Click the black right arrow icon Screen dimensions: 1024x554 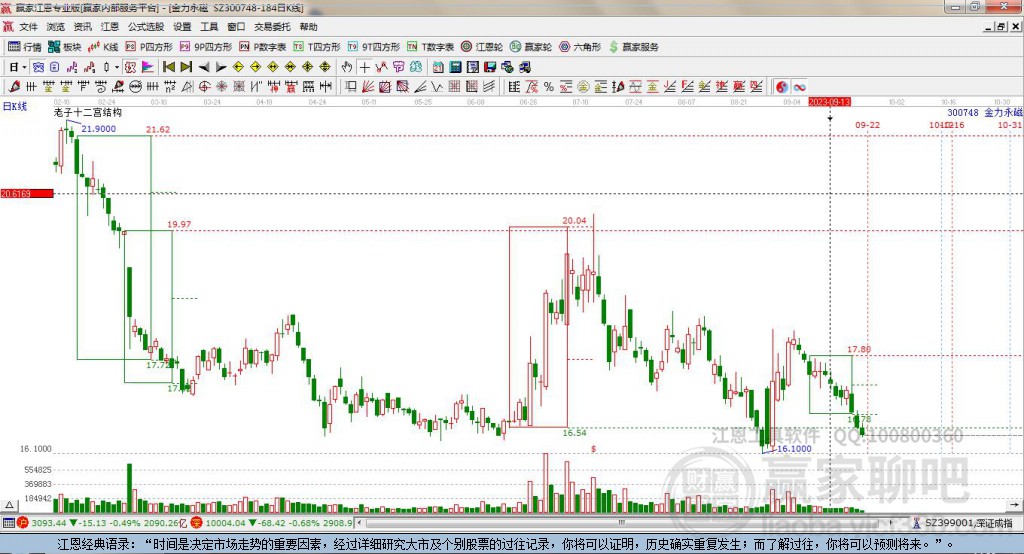pyautogui.click(x=221, y=67)
